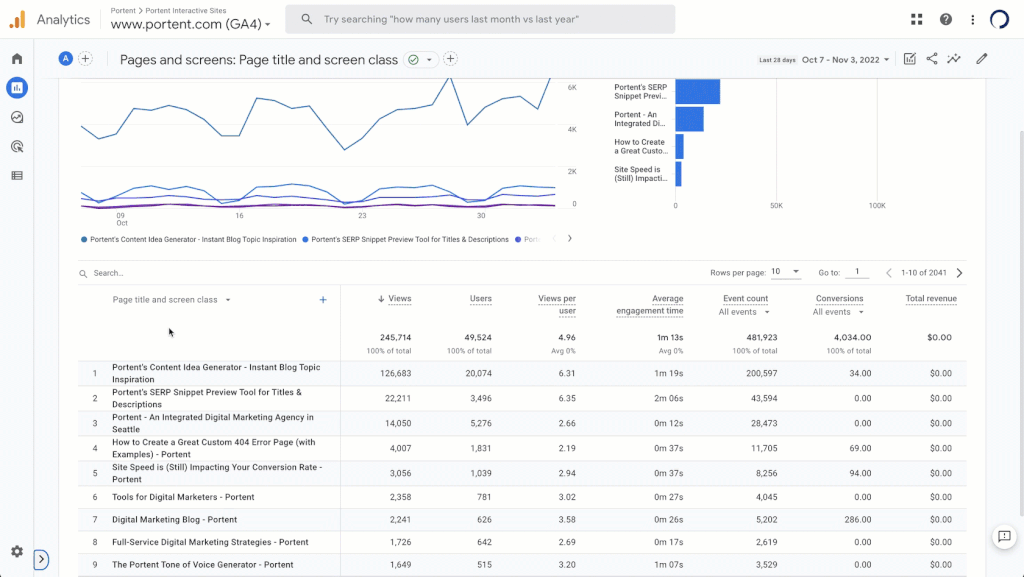
Task: Open the report status checkmark dropdown
Action: (x=420, y=59)
